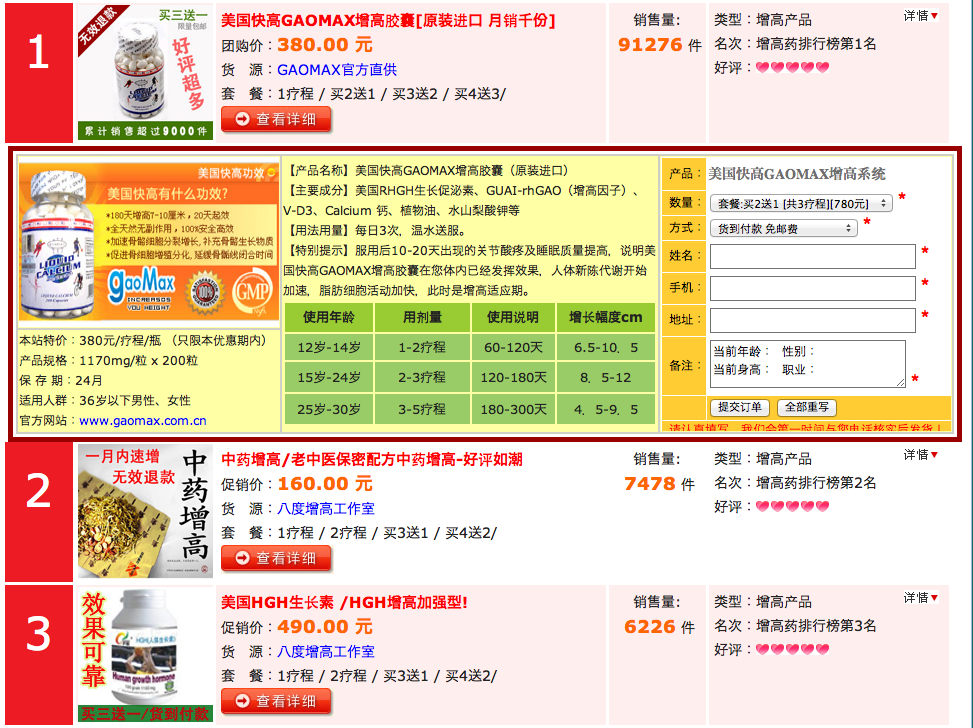Click GAOMAX capsule bottle thumbnail rank 1
This screenshot has height=728, width=973.
click(x=145, y=71)
